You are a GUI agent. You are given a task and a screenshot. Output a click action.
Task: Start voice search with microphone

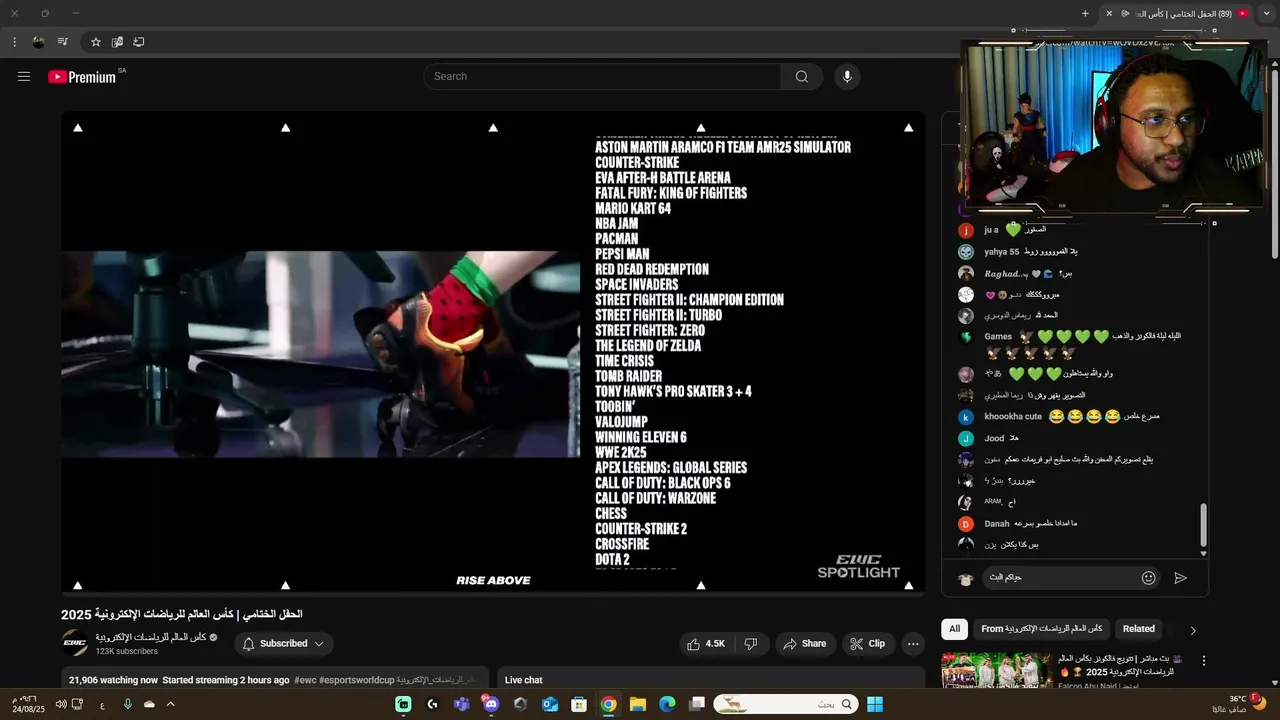[847, 77]
